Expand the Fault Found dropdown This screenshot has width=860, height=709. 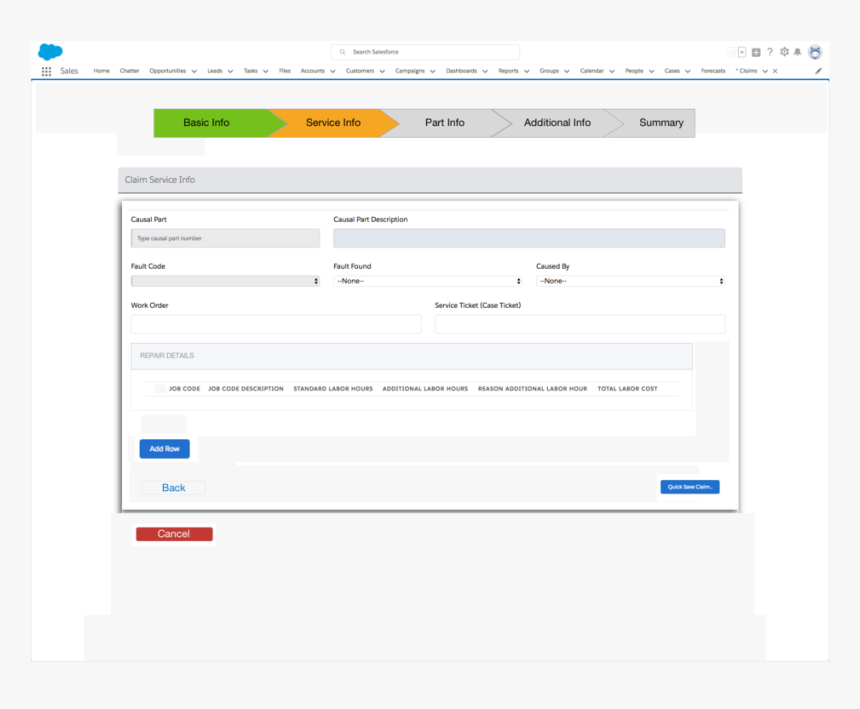click(428, 281)
